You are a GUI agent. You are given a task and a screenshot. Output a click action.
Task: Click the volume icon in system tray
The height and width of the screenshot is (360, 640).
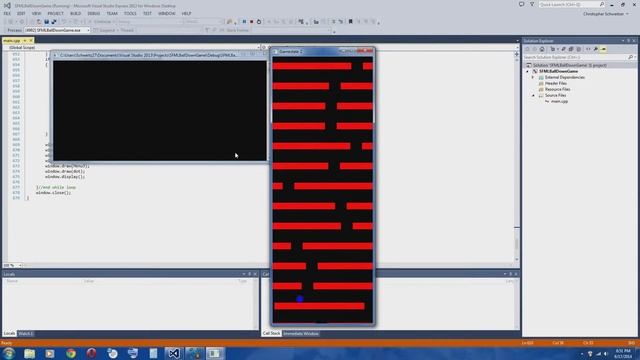(606, 354)
